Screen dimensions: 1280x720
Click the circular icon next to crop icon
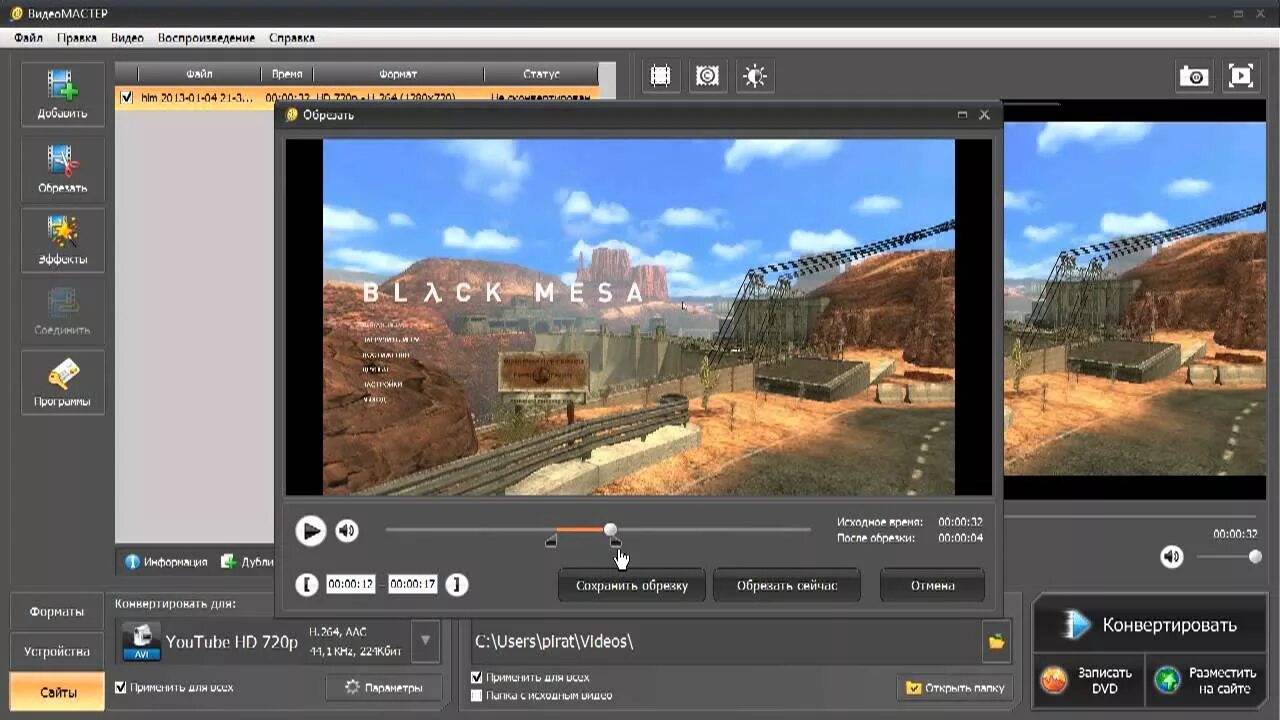click(x=707, y=76)
